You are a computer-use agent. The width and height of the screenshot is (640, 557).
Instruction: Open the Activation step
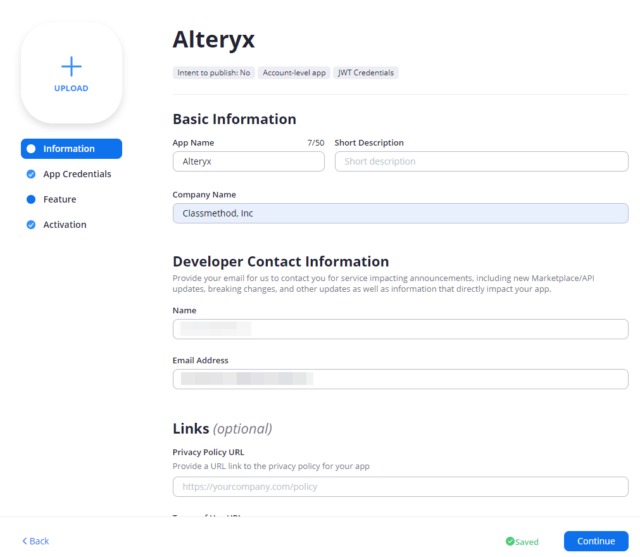65,224
